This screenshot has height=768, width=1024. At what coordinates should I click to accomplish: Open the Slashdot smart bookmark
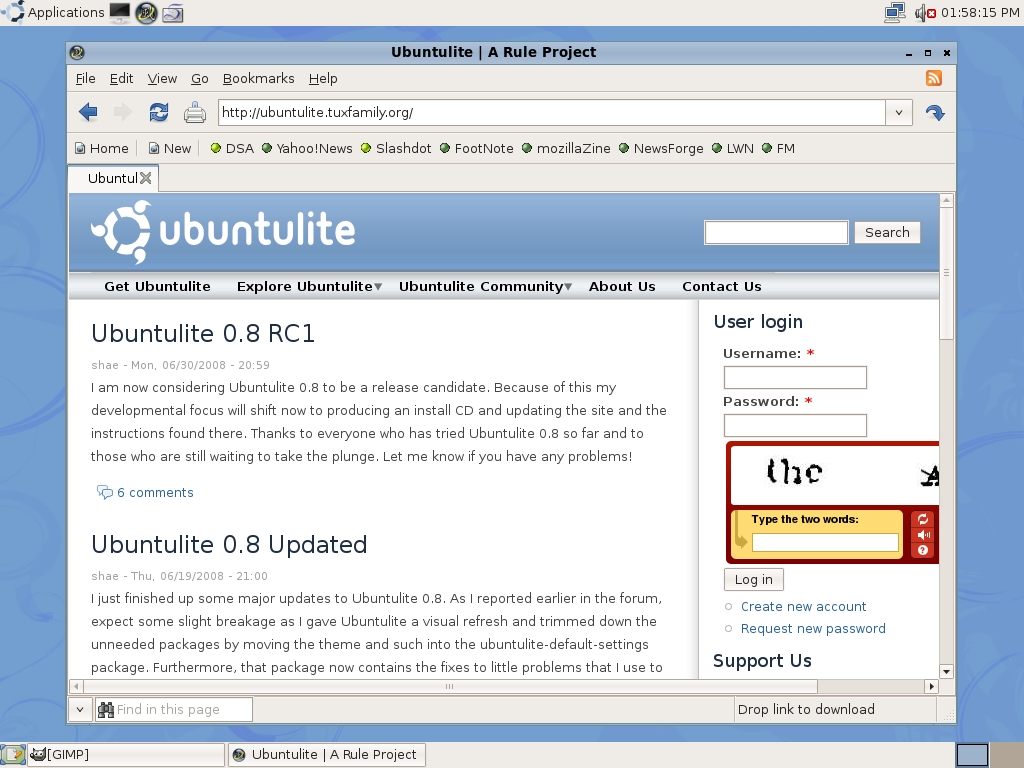coord(396,148)
